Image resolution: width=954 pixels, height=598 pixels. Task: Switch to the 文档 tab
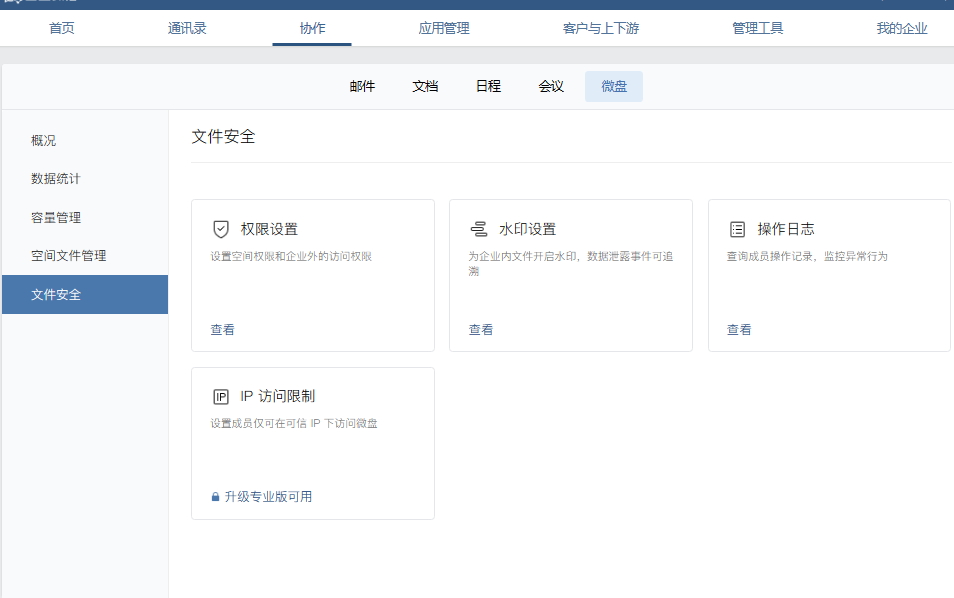[x=425, y=86]
